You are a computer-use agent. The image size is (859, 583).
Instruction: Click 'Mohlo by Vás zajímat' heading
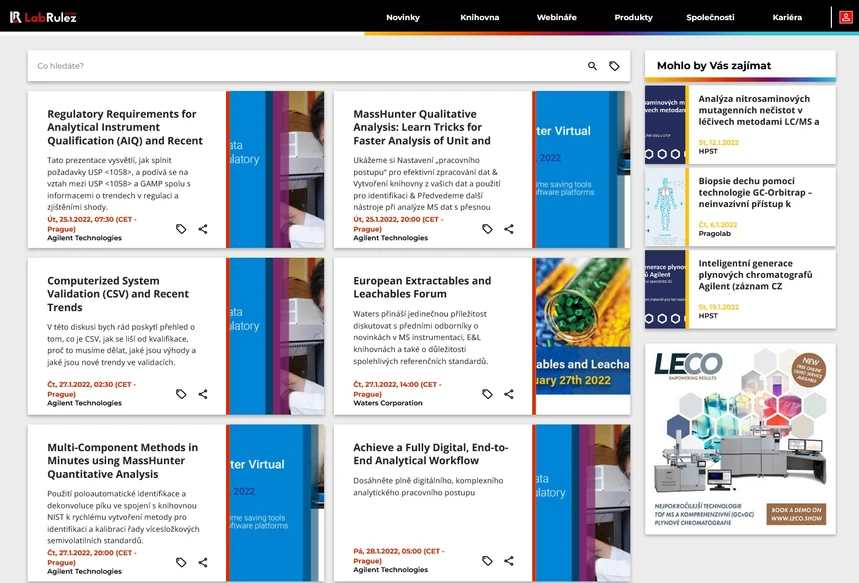(714, 66)
